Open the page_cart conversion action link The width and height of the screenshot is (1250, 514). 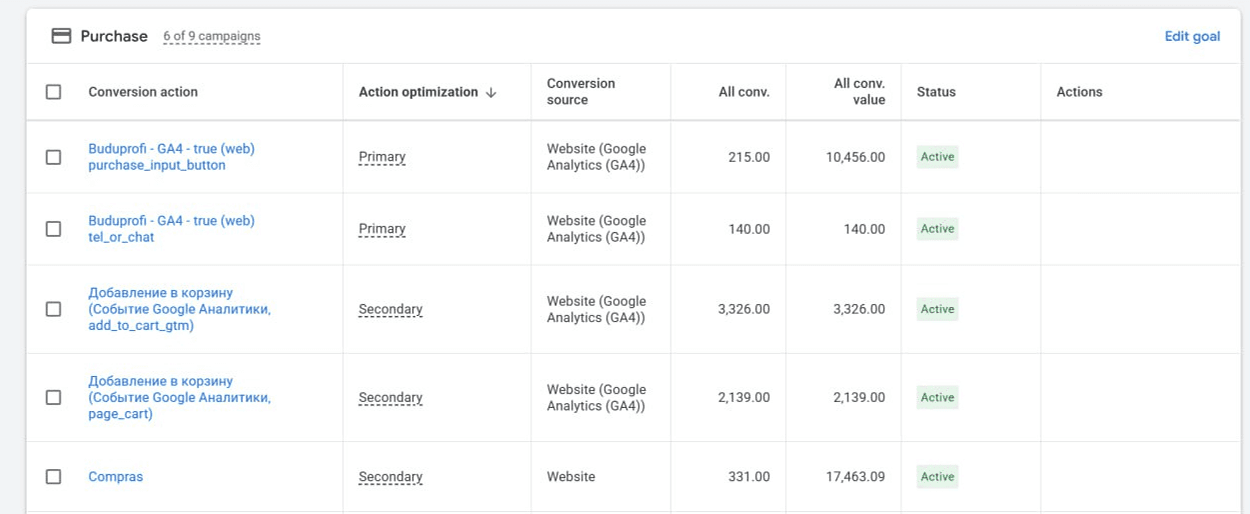click(x=179, y=397)
